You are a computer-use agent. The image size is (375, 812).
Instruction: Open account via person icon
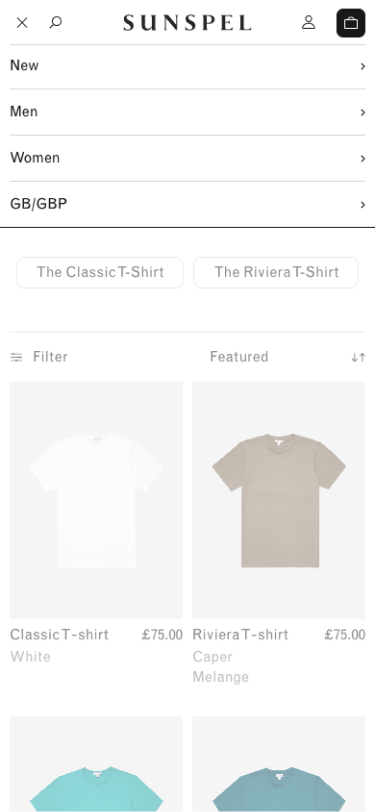[309, 22]
